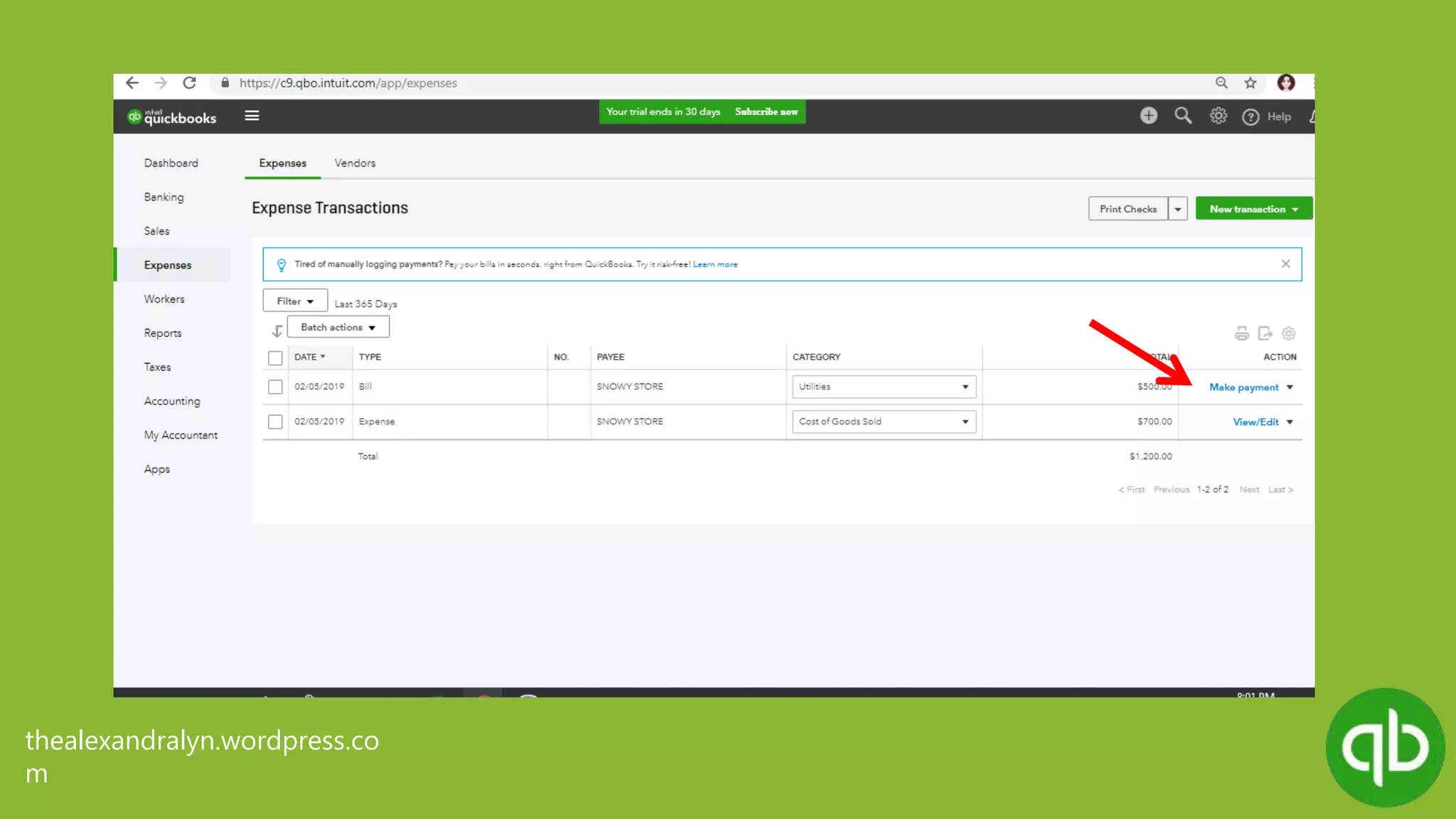Click the search magnifier in QuickBooks header
The width and height of the screenshot is (1456, 819).
click(1183, 116)
